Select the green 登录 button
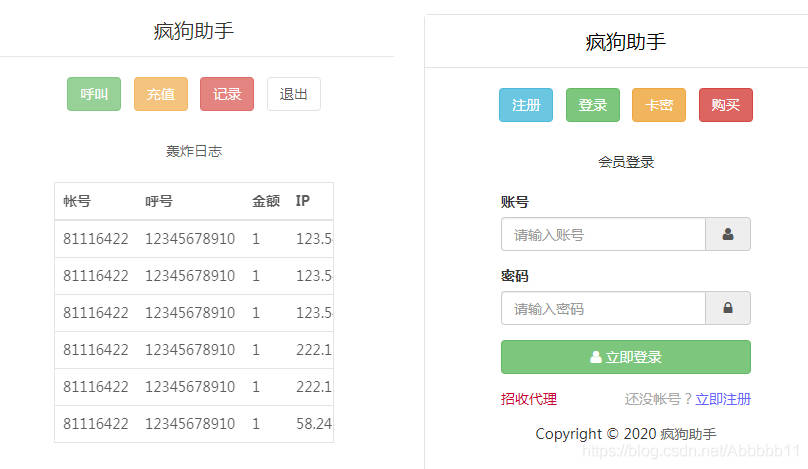Image resolution: width=808 pixels, height=469 pixels. 593,105
